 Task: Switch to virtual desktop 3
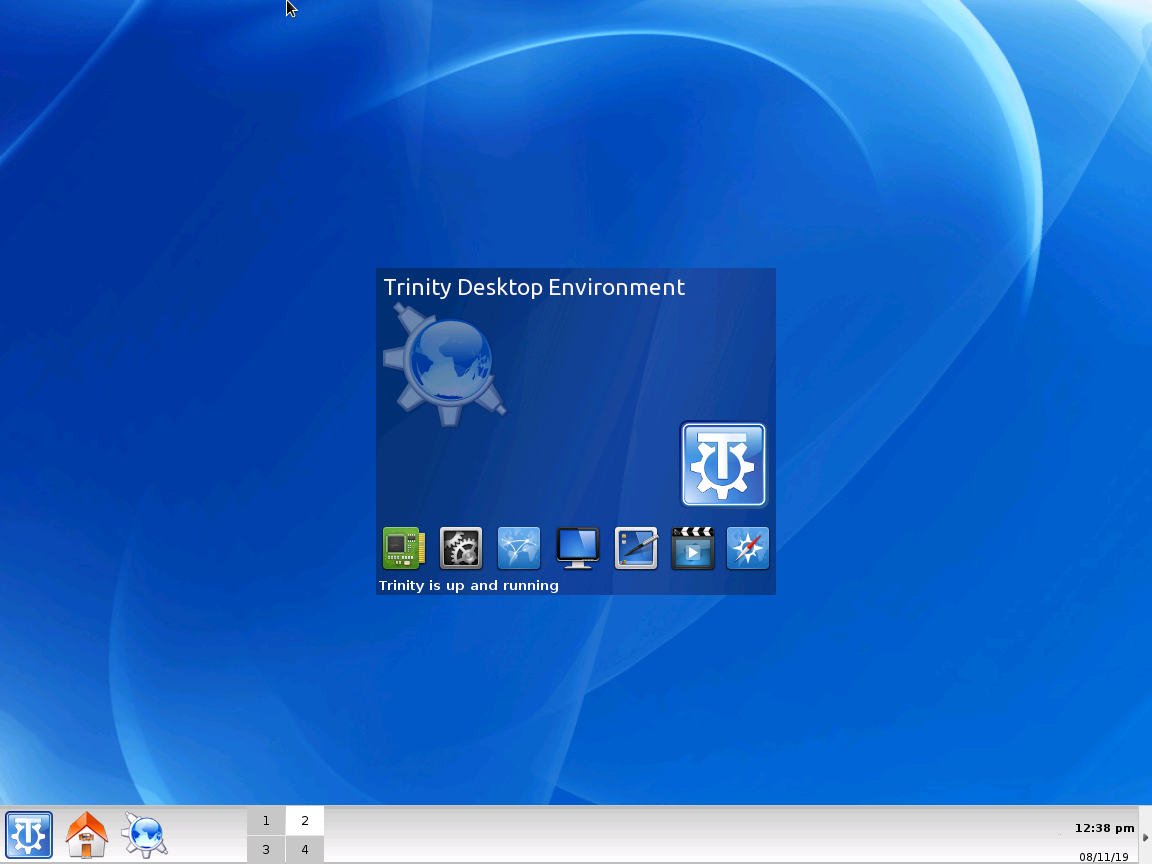pyautogui.click(x=266, y=848)
